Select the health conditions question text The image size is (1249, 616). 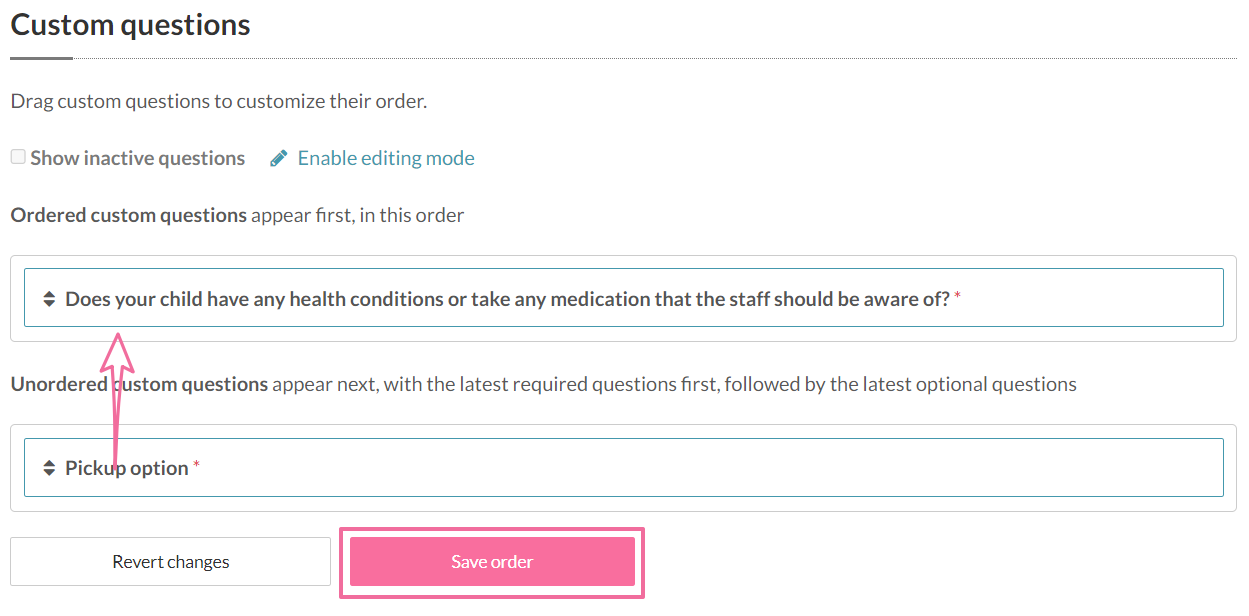(x=507, y=298)
